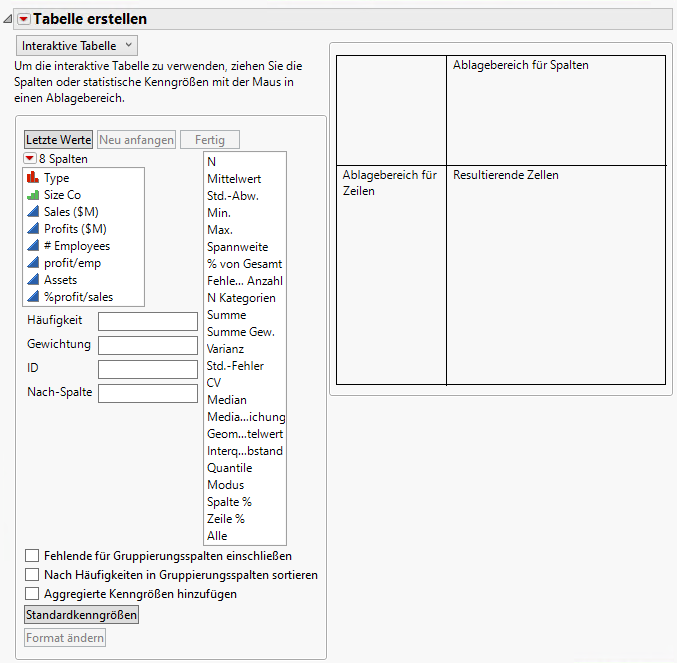Check Aggregierte Kenngrößen hinzufügen
The image size is (677, 663).
pos(32,594)
